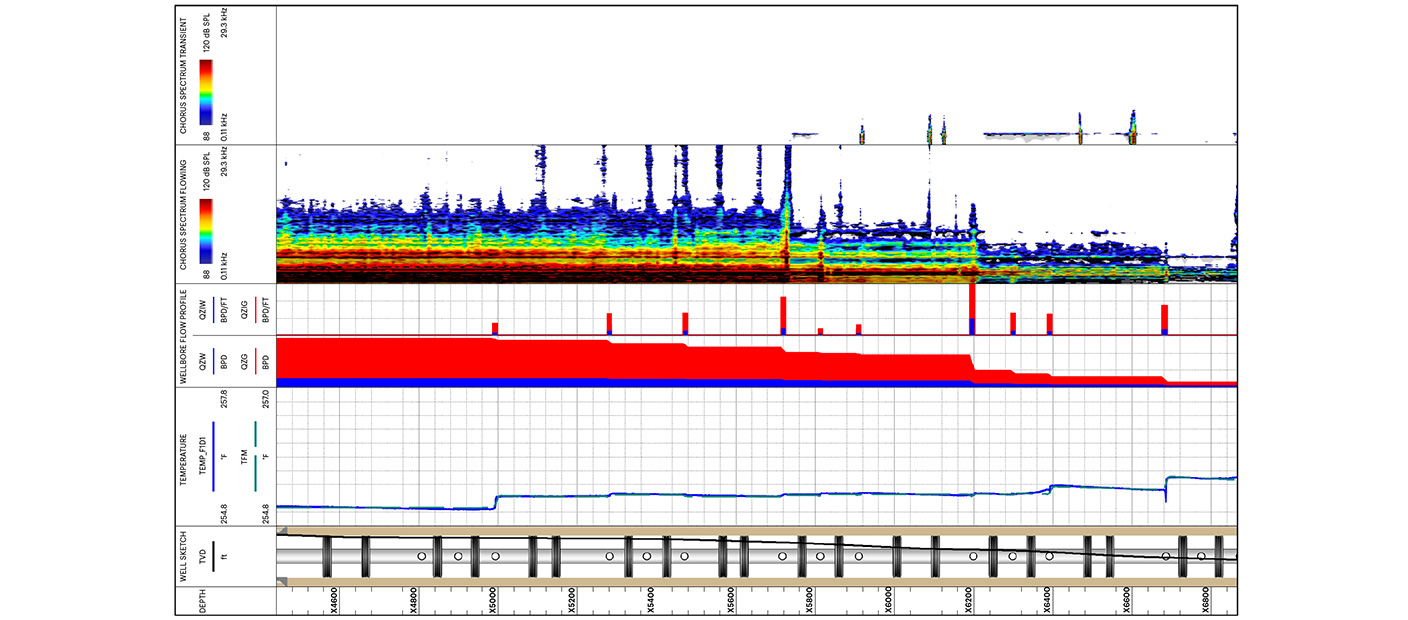
Task: Select the WELLBORE FLOW PROFILE track title
Action: click(x=184, y=337)
